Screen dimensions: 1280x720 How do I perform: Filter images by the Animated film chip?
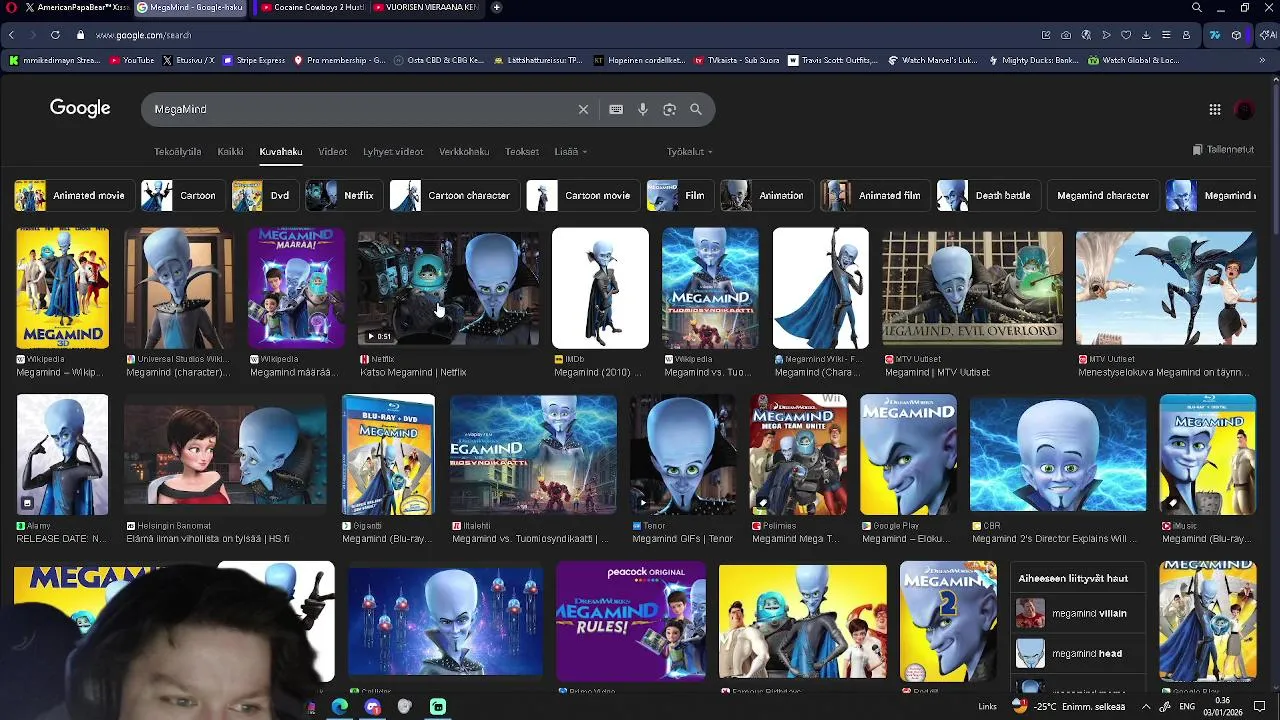pos(874,196)
